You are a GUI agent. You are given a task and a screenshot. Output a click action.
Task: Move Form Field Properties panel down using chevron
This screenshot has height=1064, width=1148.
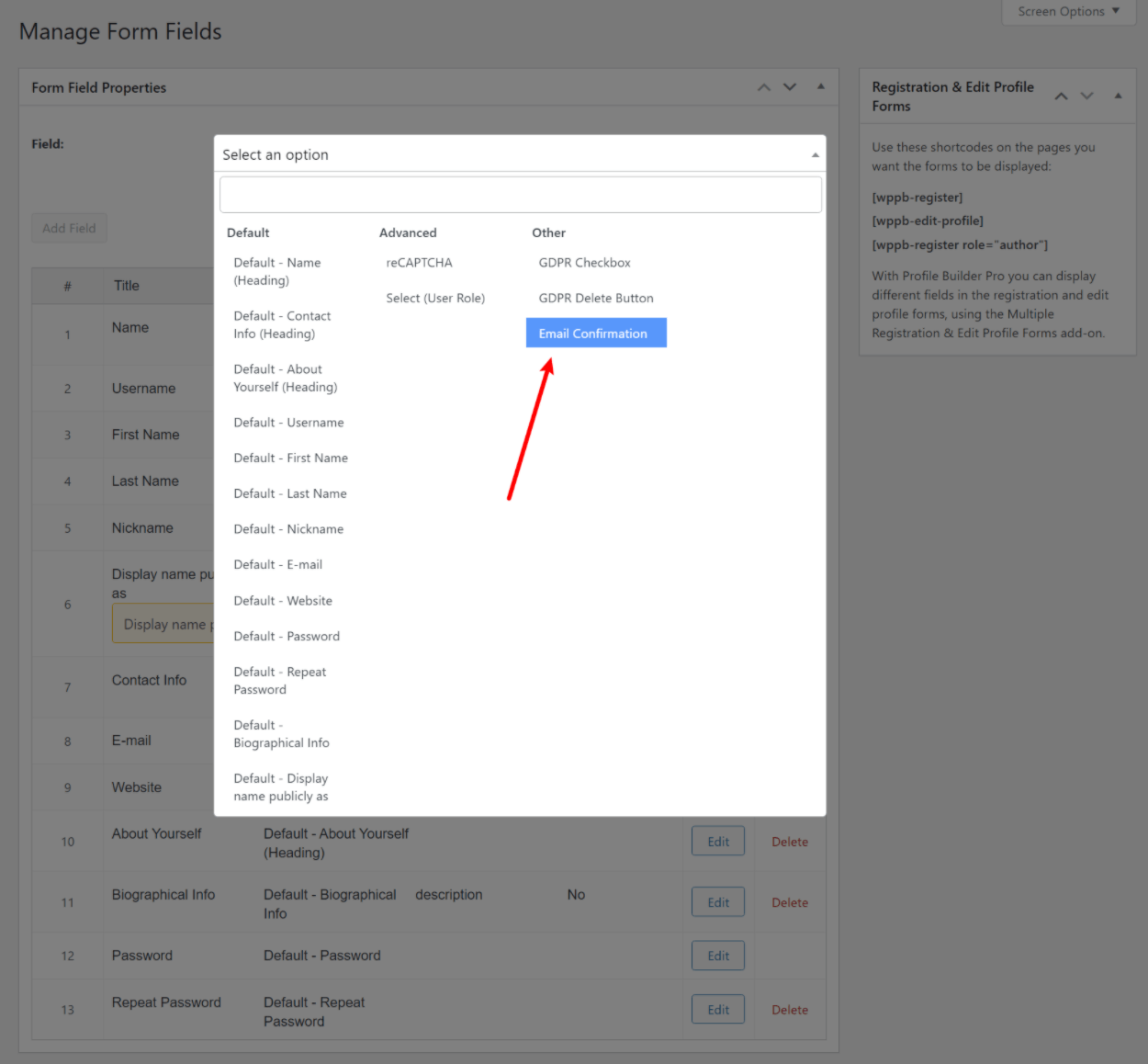point(790,86)
